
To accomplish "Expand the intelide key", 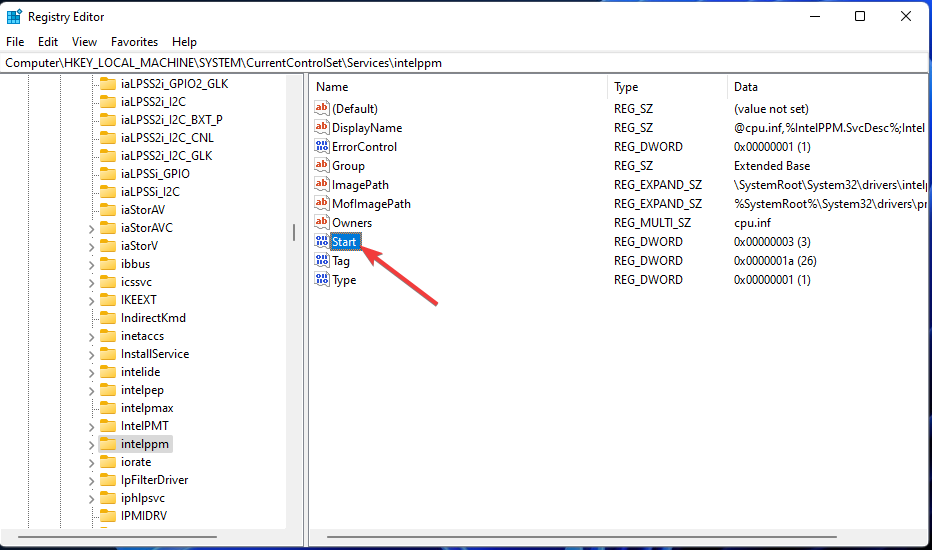I will 92,373.
